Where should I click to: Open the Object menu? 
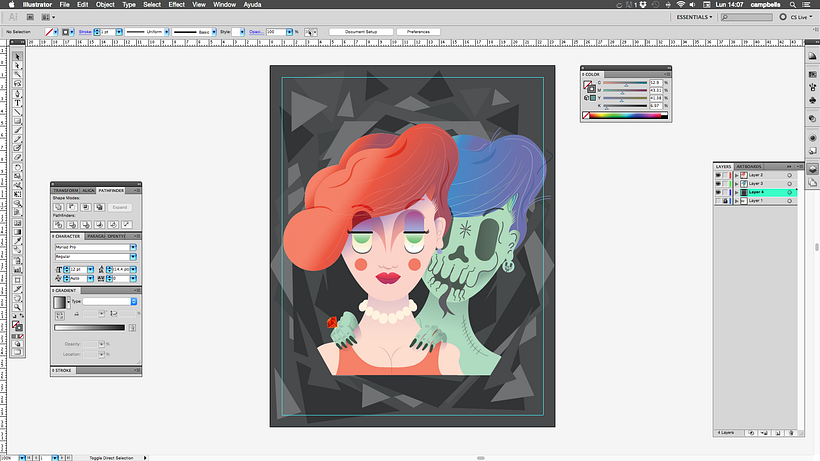(105, 5)
